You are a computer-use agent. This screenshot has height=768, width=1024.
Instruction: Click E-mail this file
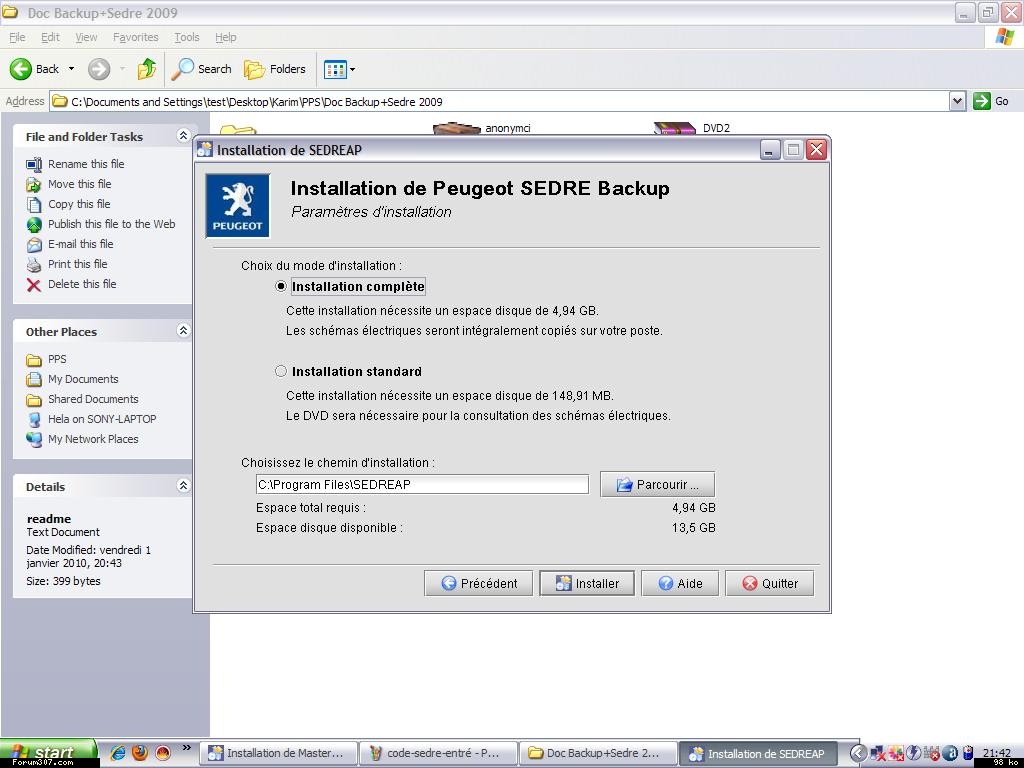pyautogui.click(x=70, y=244)
